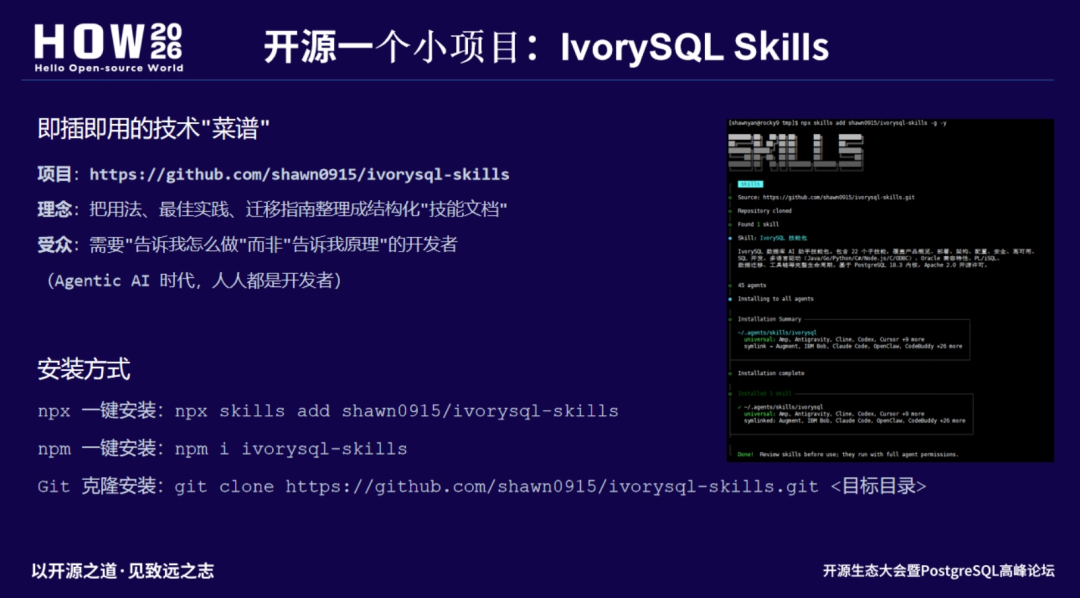Image resolution: width=1080 pixels, height=598 pixels.
Task: Click the '理念' line about 结构化"技能文档"
Action: point(273,209)
